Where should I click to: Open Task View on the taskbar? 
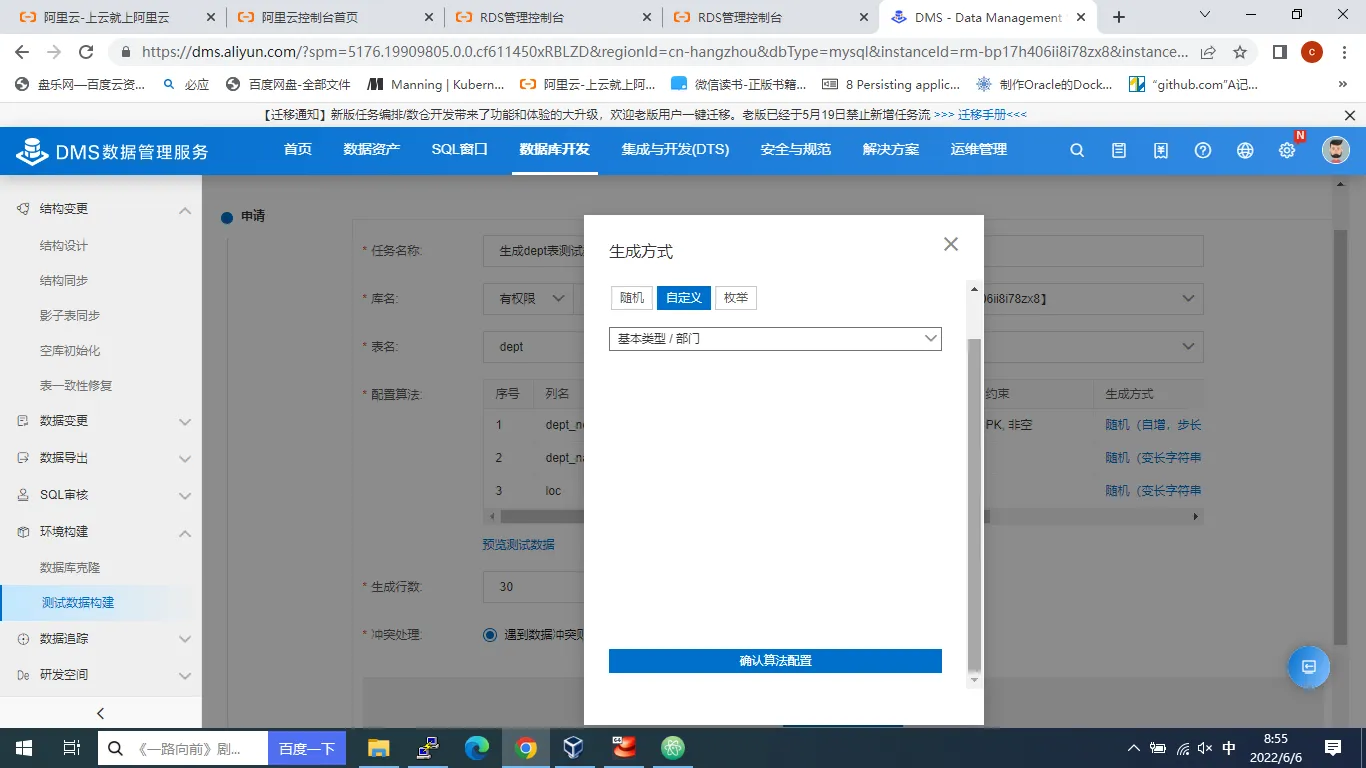pyautogui.click(x=71, y=747)
